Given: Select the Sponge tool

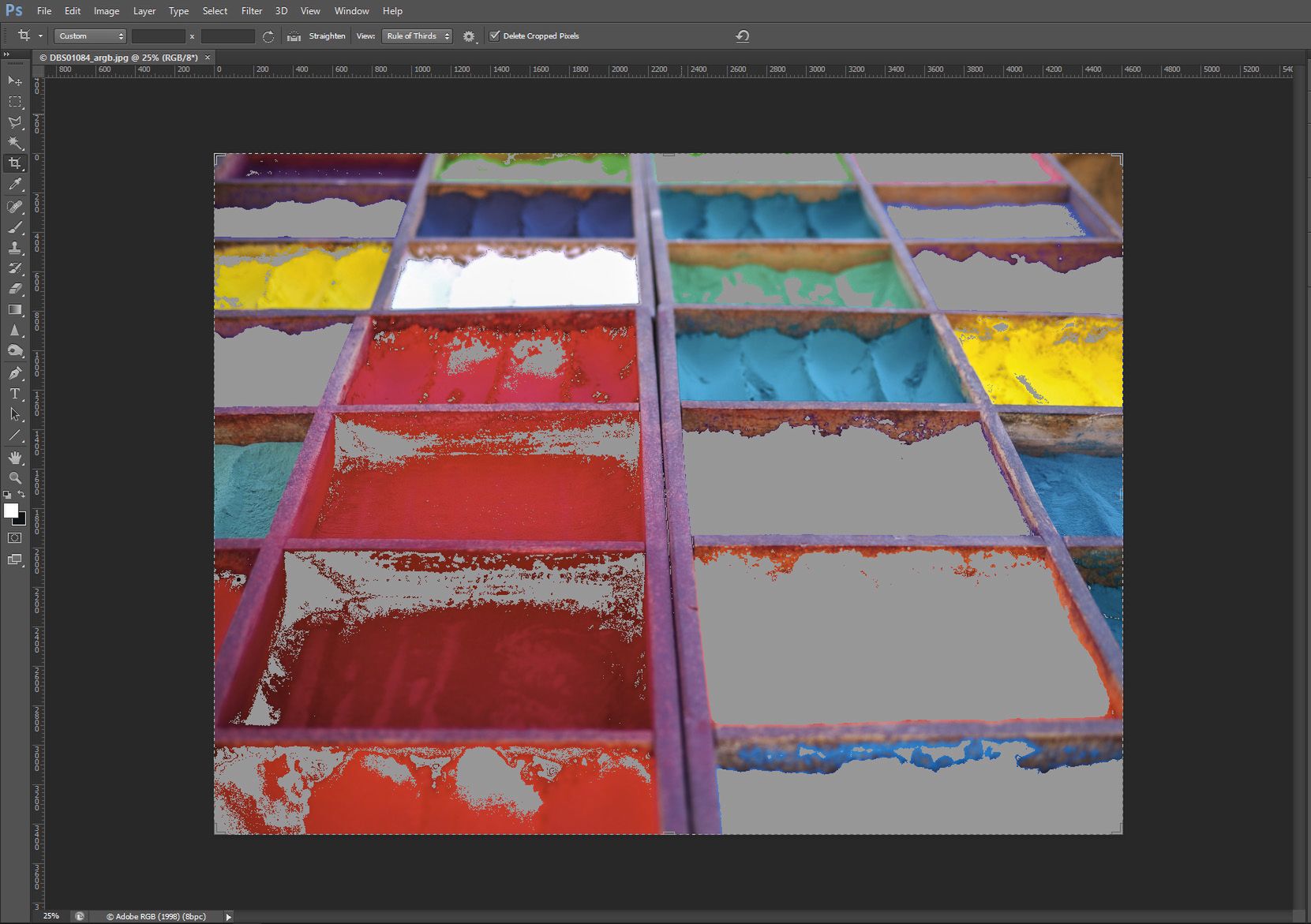Looking at the screenshot, I should coord(15,350).
